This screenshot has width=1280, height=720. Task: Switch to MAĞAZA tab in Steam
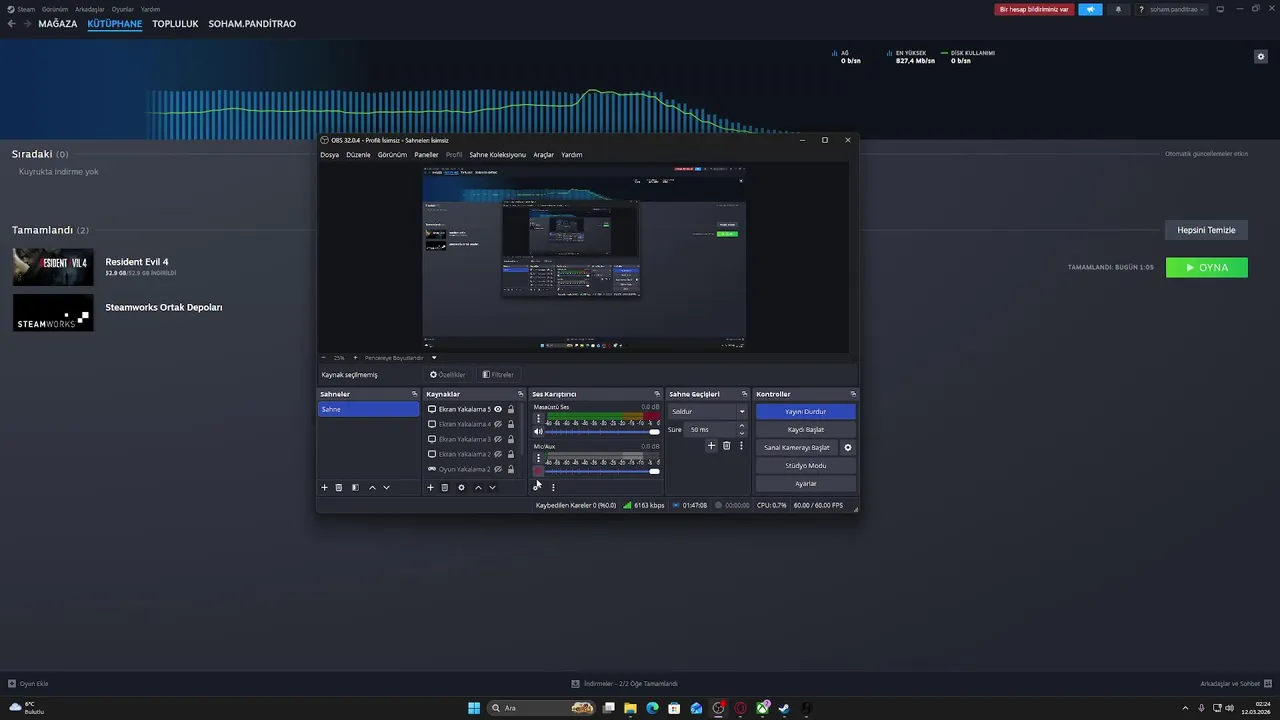pos(58,24)
